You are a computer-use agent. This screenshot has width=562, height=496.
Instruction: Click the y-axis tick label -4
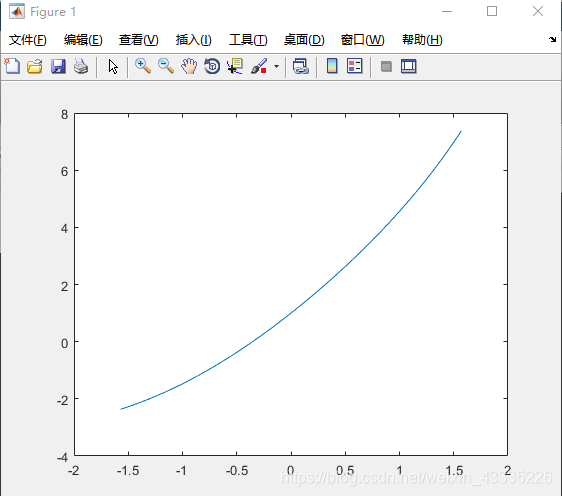pos(62,458)
